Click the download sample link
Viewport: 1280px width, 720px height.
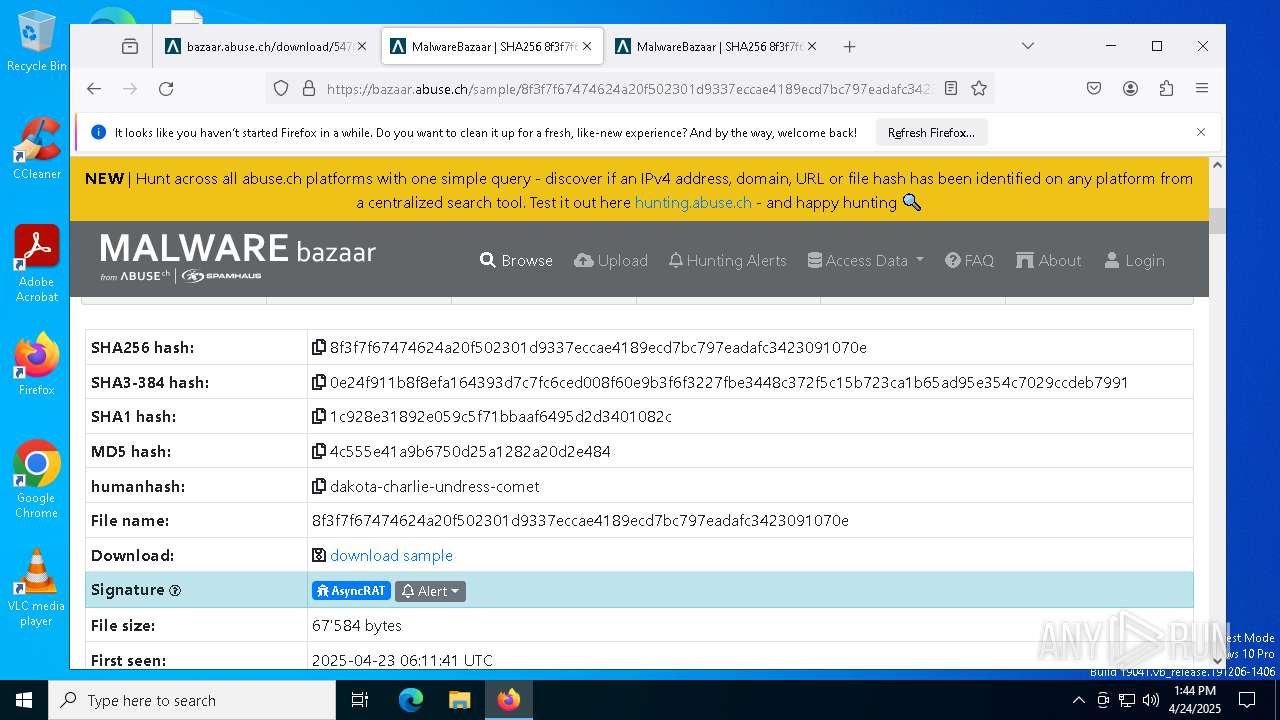(x=391, y=555)
